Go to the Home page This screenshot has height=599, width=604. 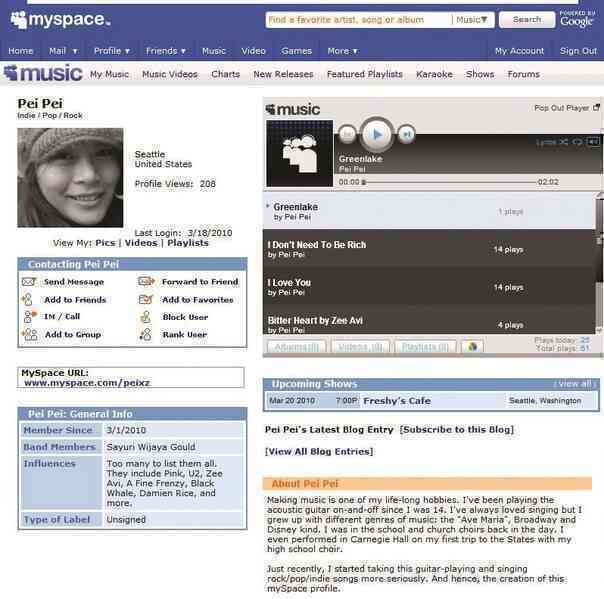(21, 51)
